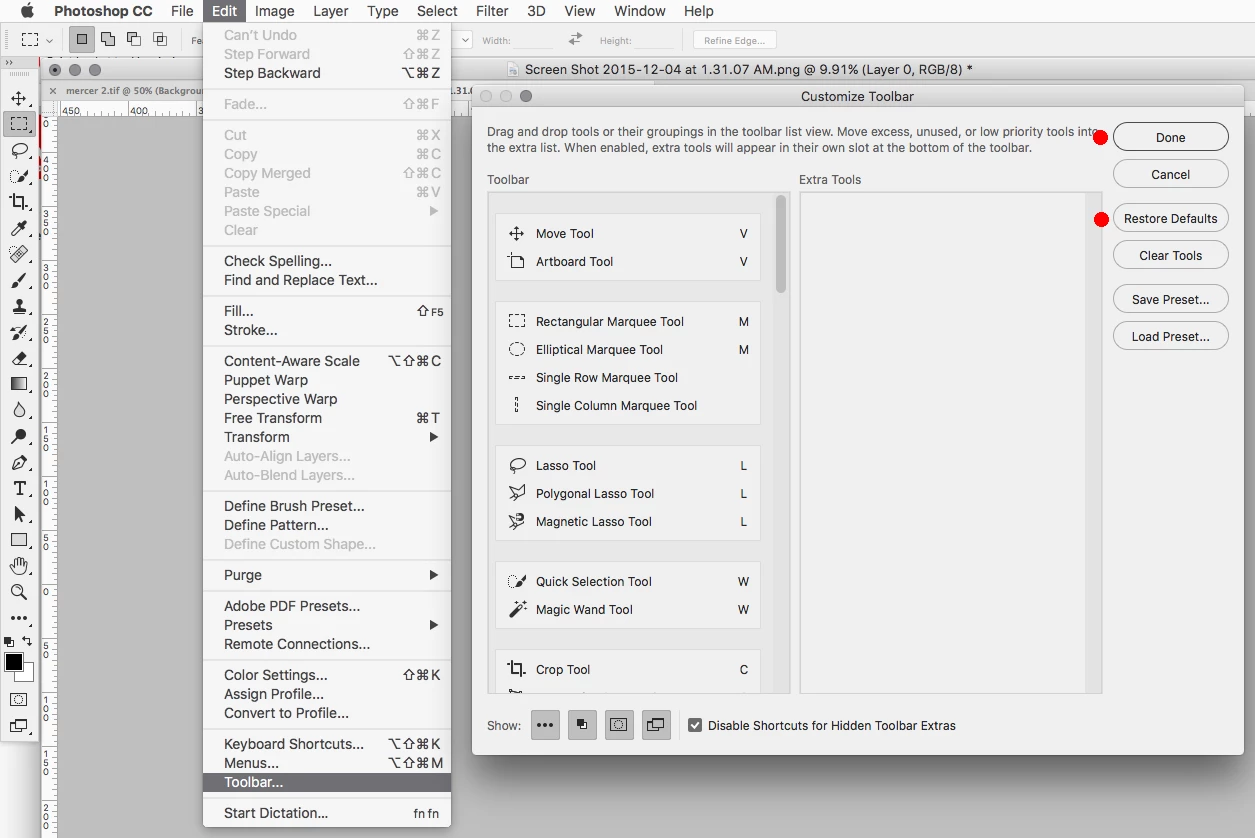Viewport: 1255px width, 838px height.
Task: Toggle Quick Mask mode in left toolbar
Action: pos(19,699)
